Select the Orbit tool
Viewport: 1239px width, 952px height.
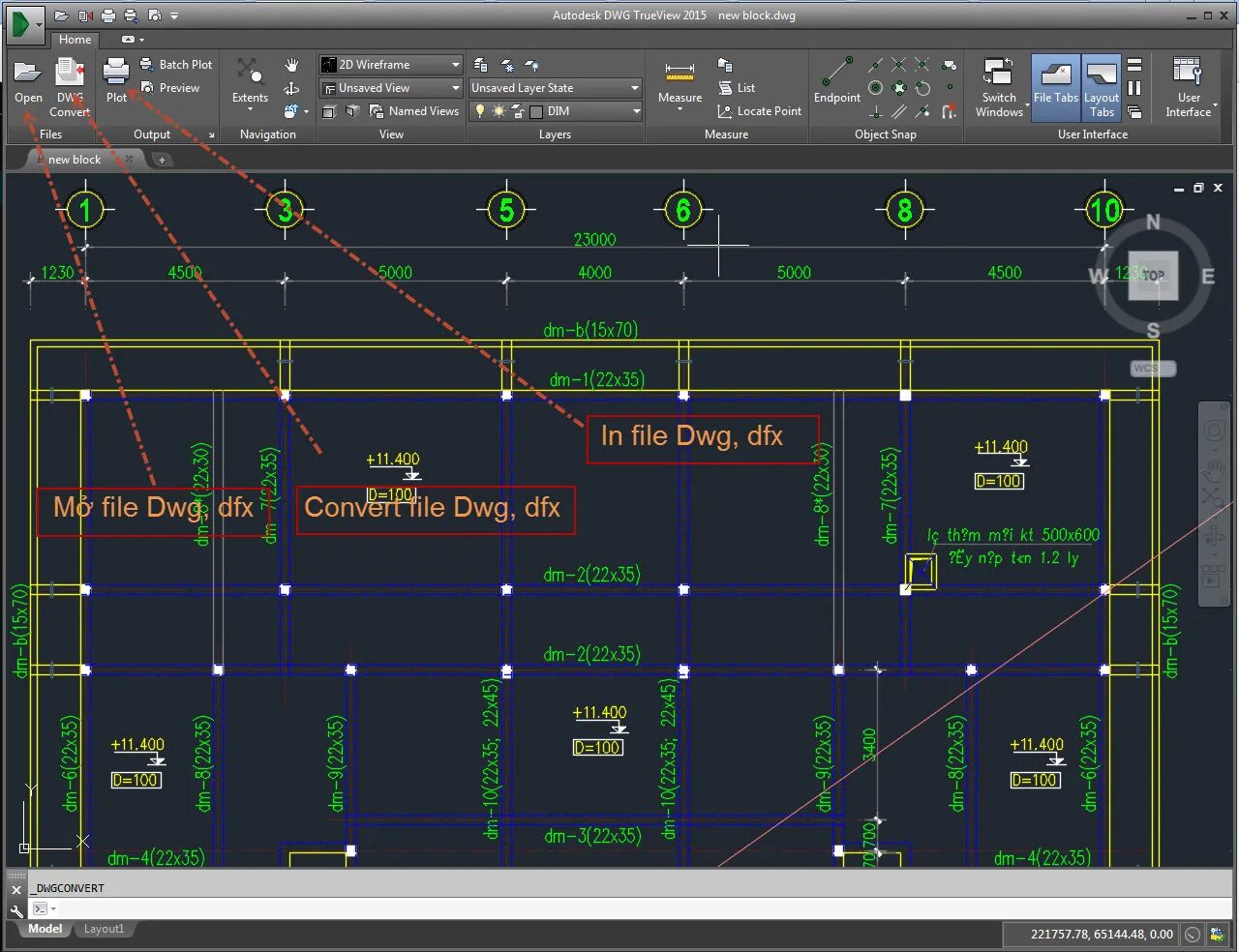pos(291,88)
